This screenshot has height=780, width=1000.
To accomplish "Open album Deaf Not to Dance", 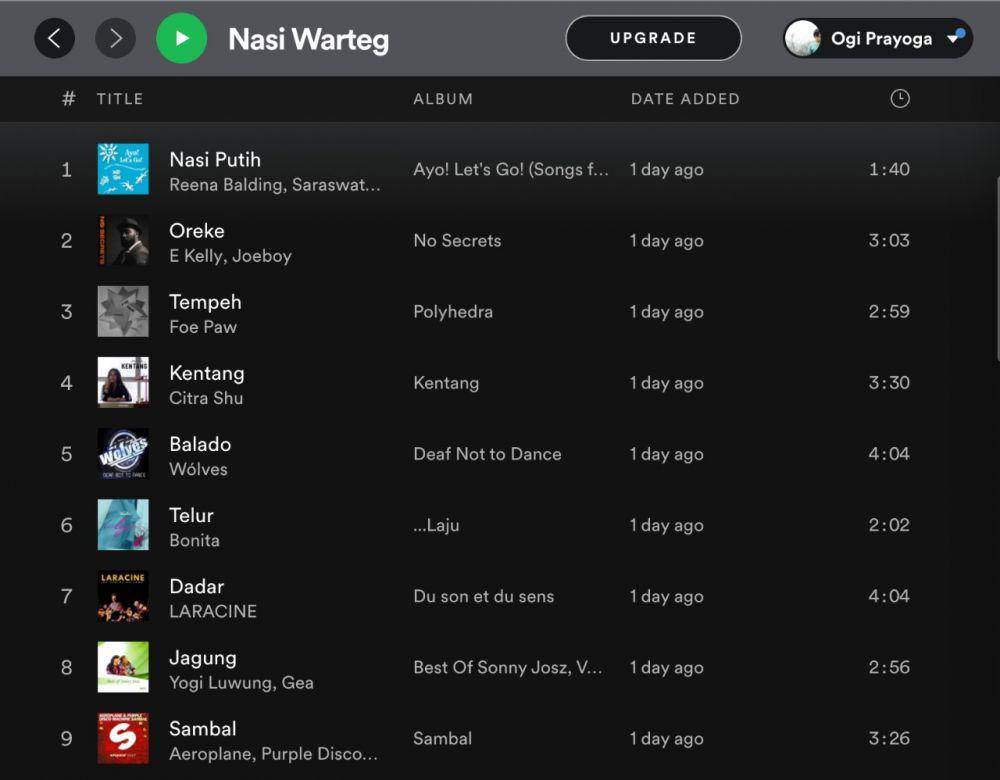I will coord(487,454).
